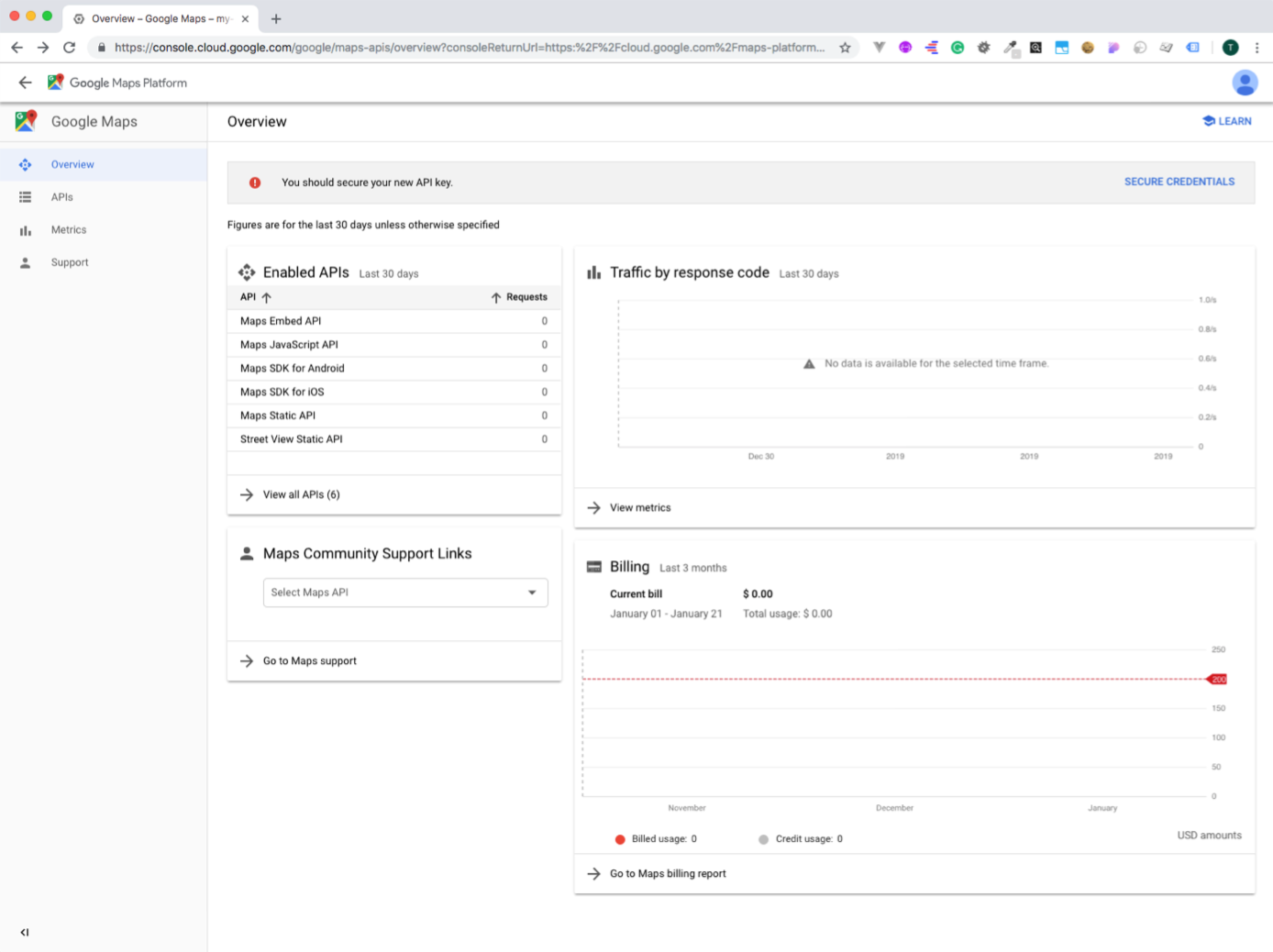Sort by API column arrow
1273x952 pixels.
tap(267, 297)
